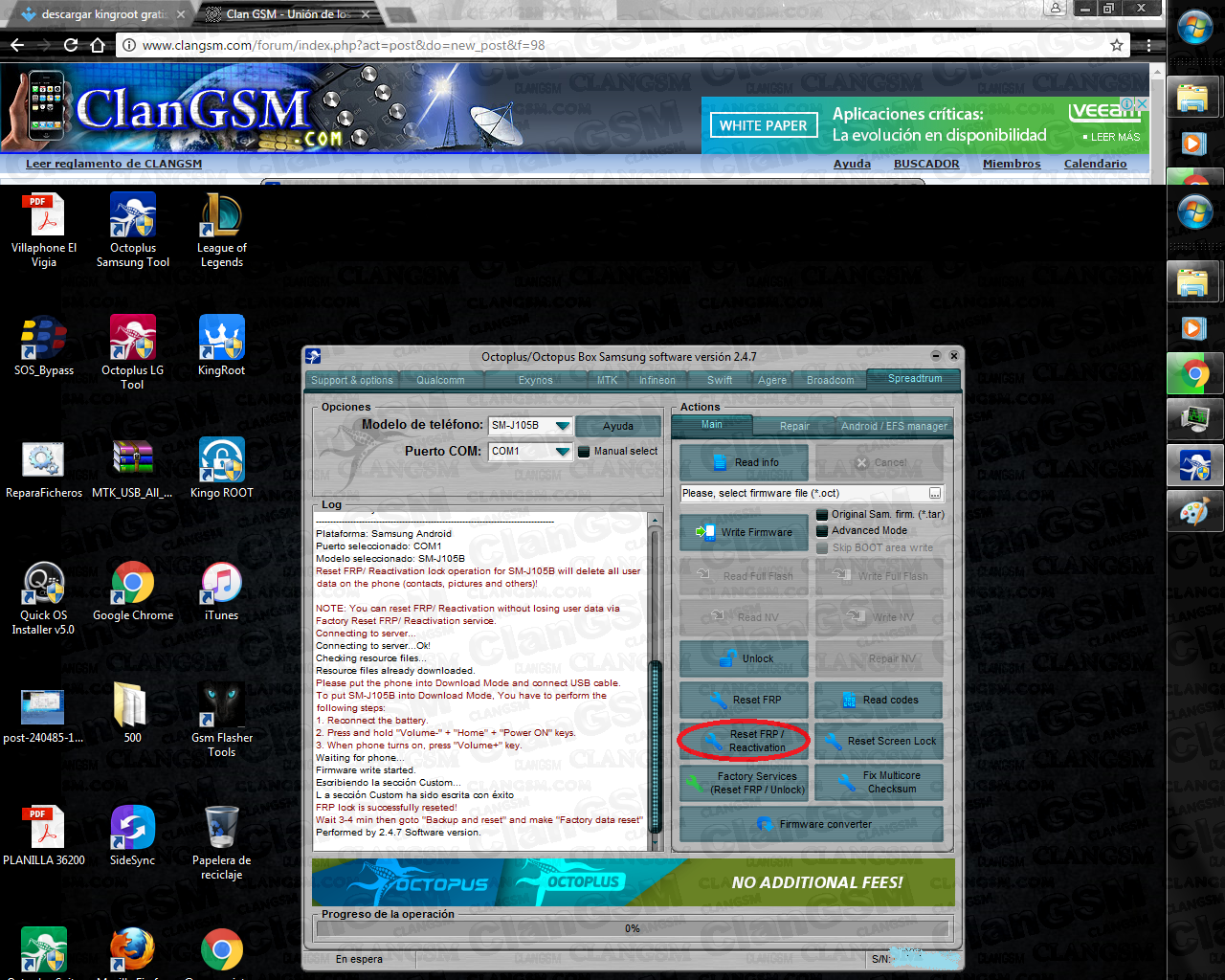Open Miembros link on forum header
This screenshot has width=1225, height=980.
point(1012,164)
